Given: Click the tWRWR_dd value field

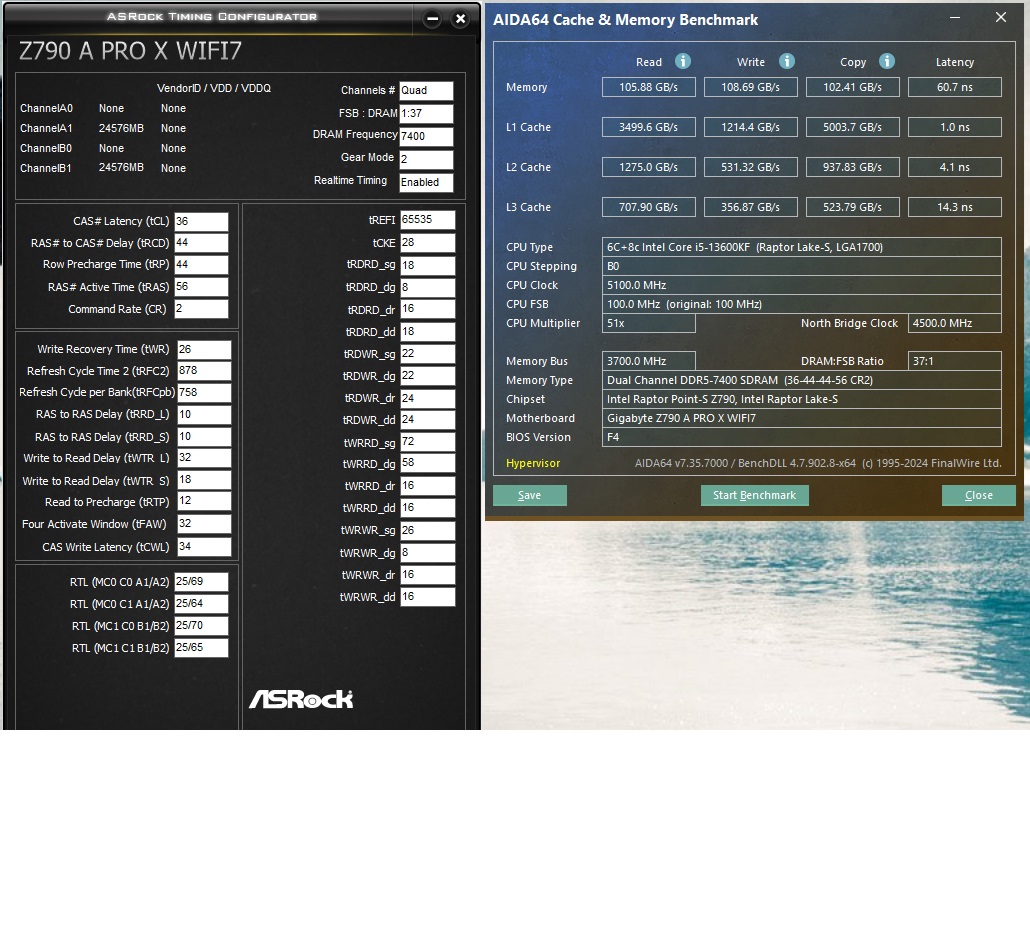Looking at the screenshot, I should (428, 596).
